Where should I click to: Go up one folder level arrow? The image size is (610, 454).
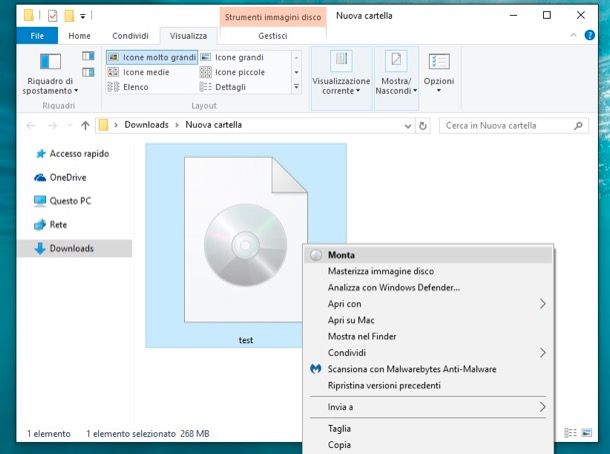(85, 125)
